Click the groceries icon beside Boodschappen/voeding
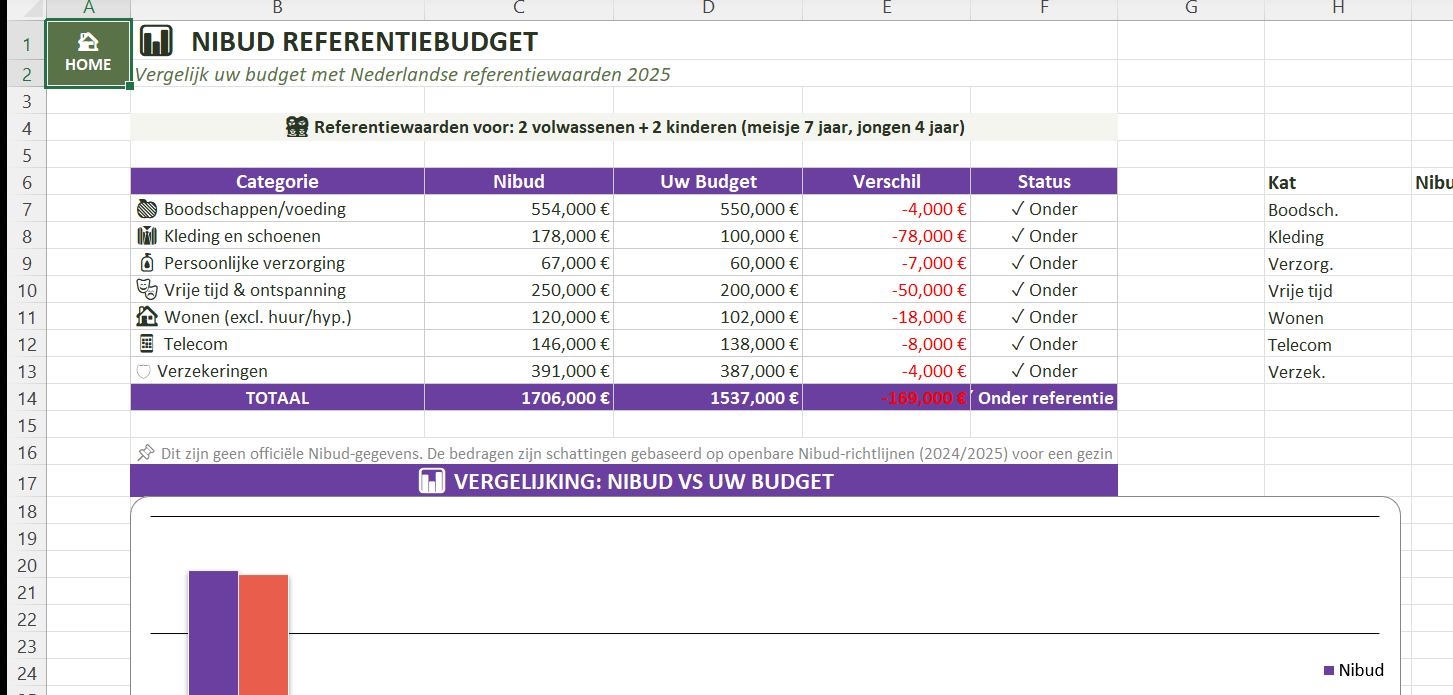This screenshot has height=695, width=1453. point(147,209)
